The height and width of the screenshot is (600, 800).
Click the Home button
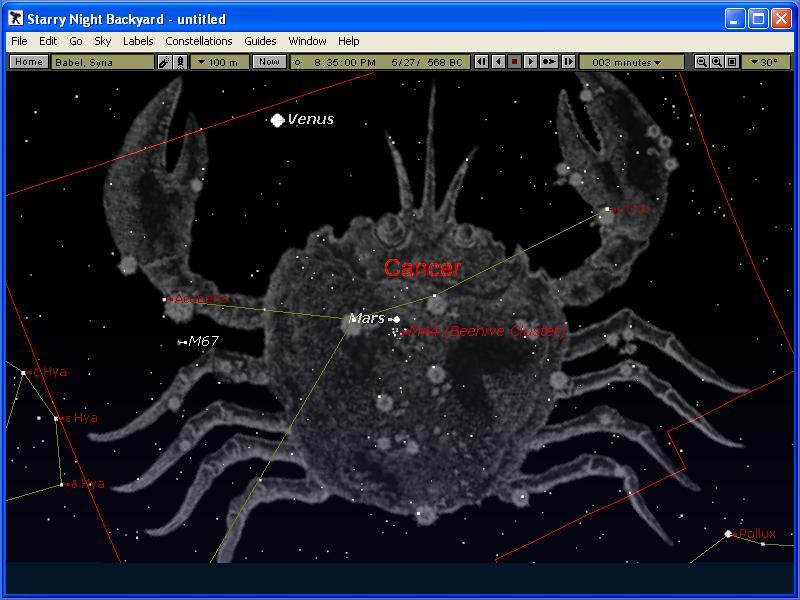[29, 62]
